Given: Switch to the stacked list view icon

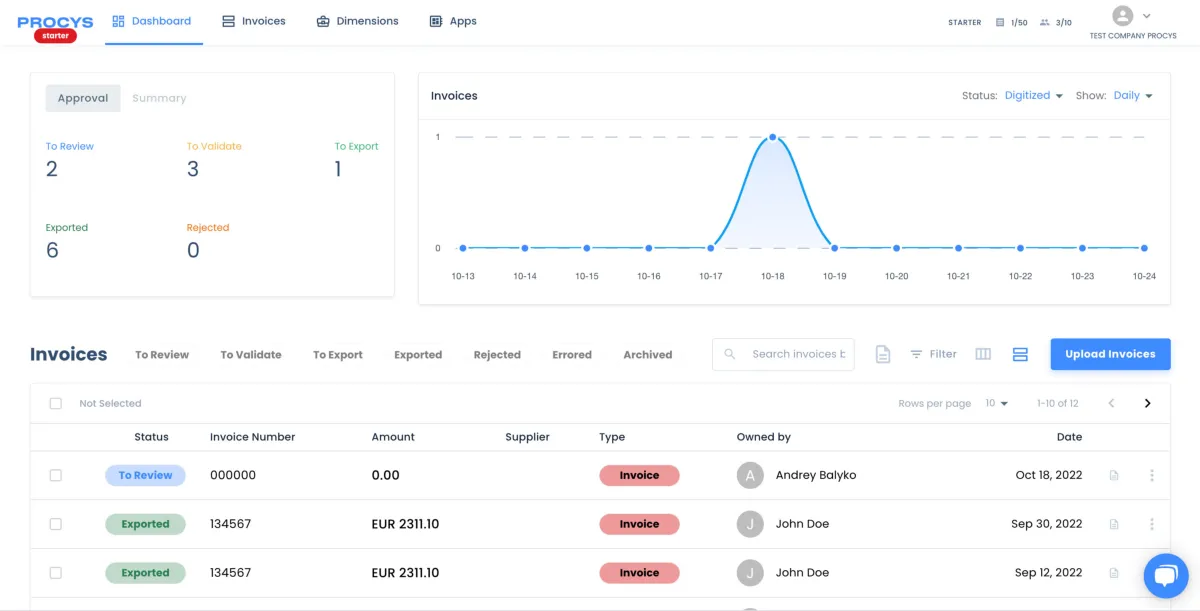Looking at the screenshot, I should (1020, 354).
